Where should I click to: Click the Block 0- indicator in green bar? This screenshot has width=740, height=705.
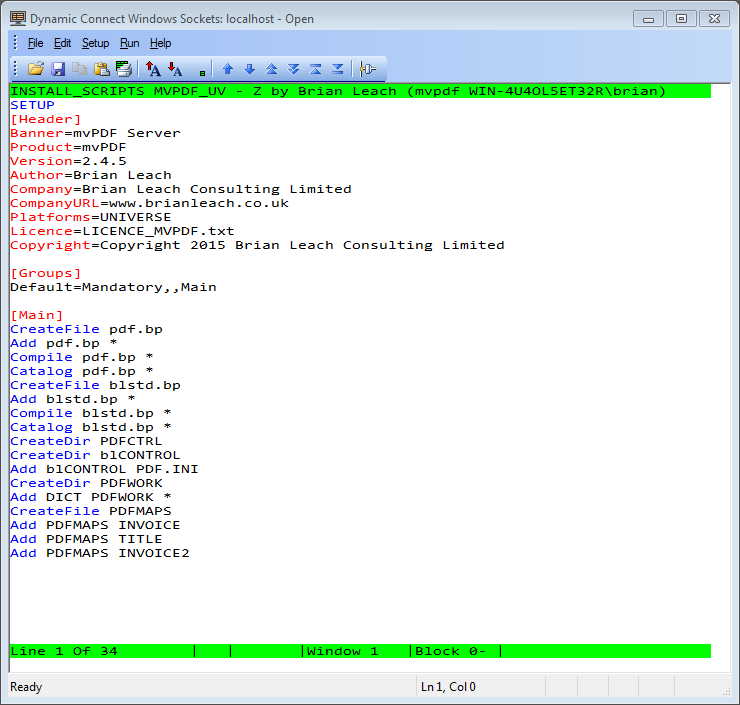(450, 651)
